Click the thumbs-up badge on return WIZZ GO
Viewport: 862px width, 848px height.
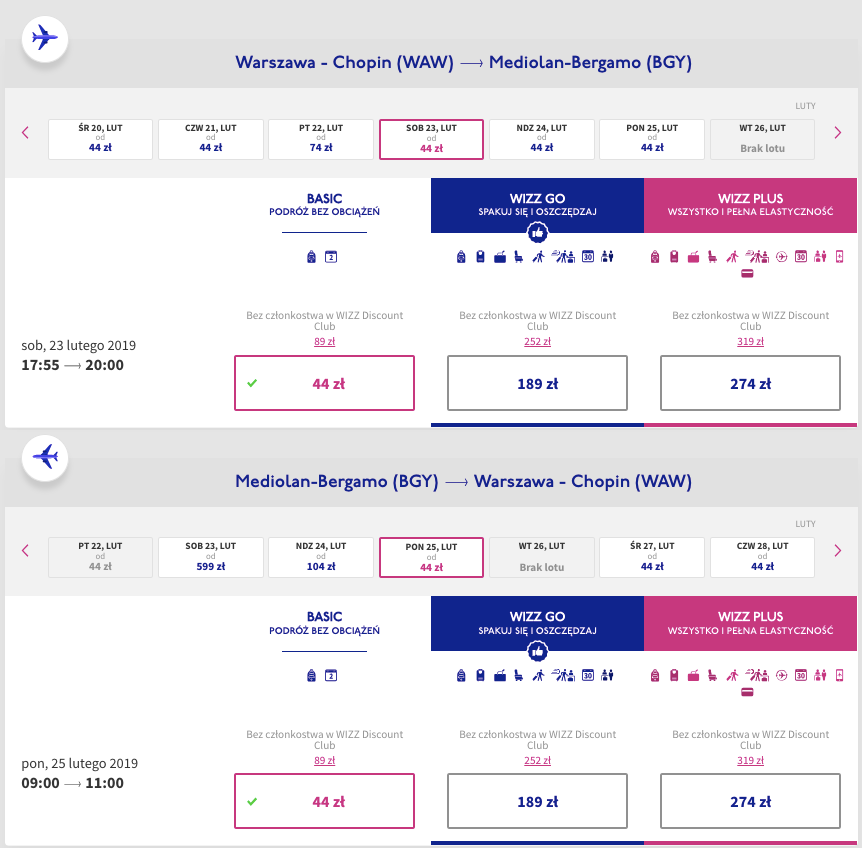(x=538, y=652)
